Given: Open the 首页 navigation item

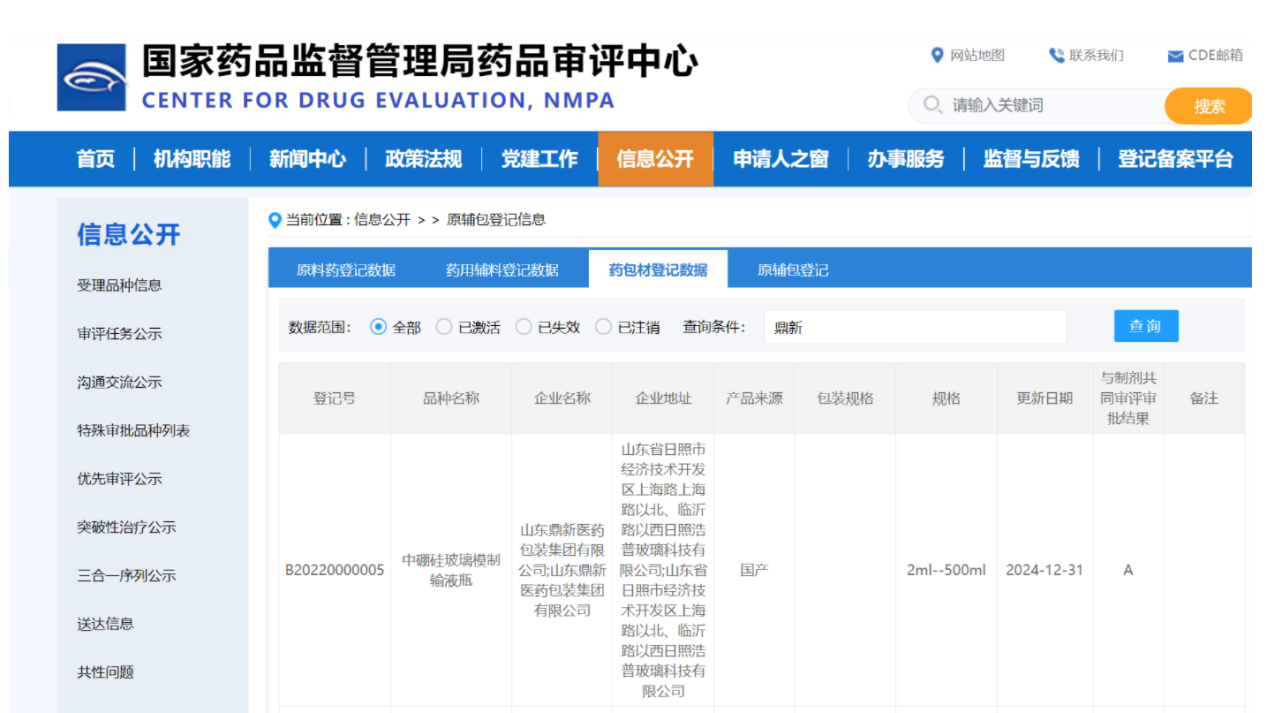Looking at the screenshot, I should 96,159.
